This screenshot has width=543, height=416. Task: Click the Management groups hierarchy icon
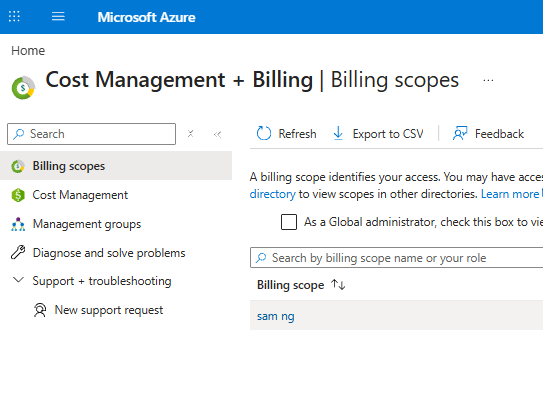18,224
